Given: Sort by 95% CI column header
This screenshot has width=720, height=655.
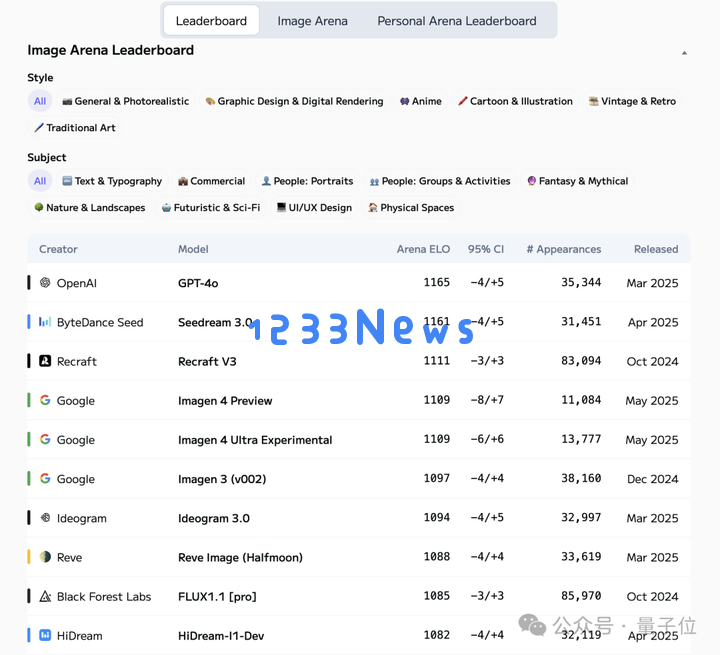Looking at the screenshot, I should coord(486,249).
